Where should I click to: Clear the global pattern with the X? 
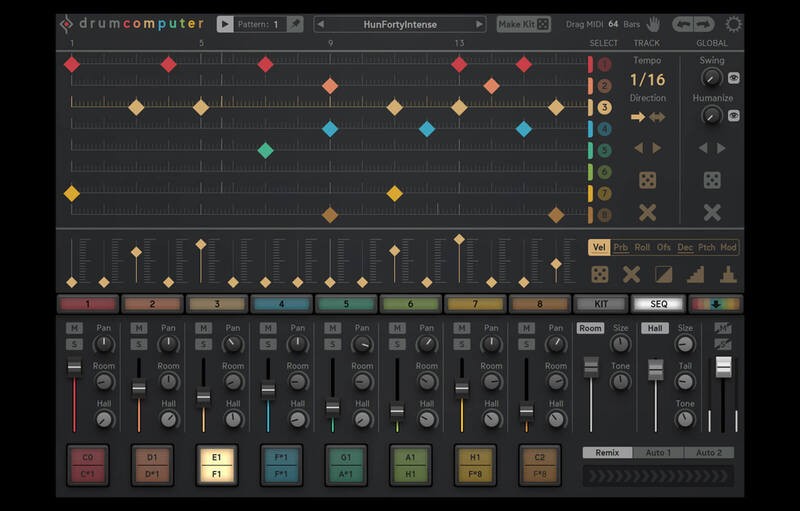(712, 213)
